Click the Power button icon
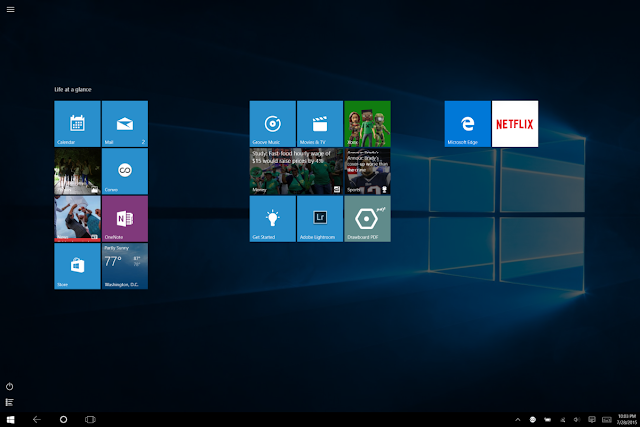640x427 pixels. point(10,386)
